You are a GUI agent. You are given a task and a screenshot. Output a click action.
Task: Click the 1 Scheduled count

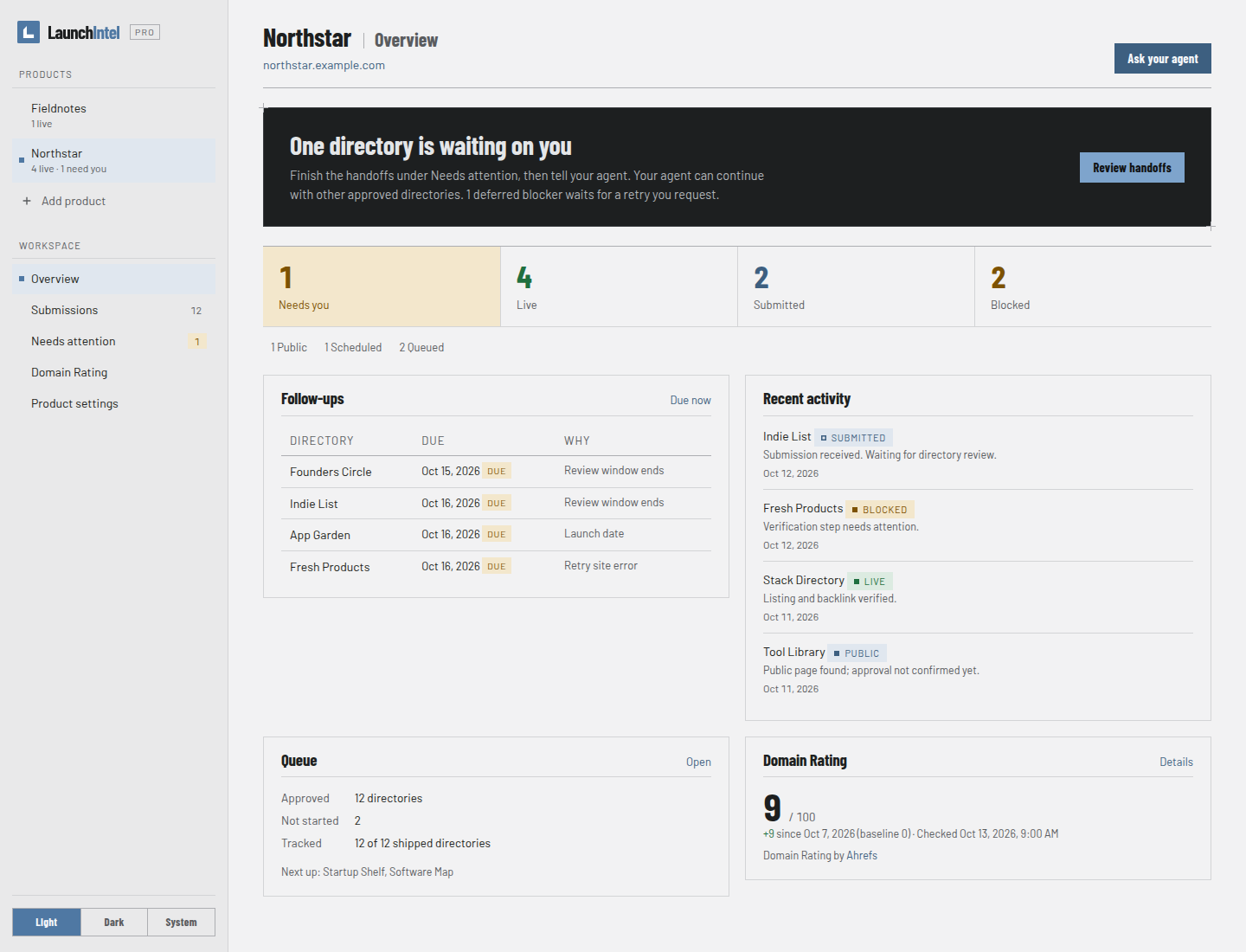353,347
